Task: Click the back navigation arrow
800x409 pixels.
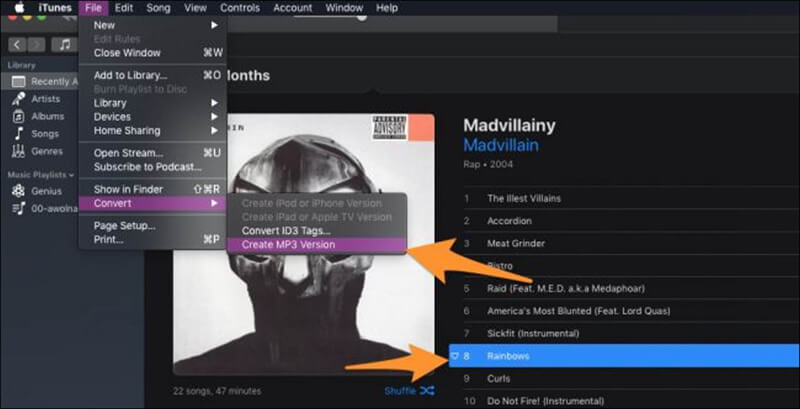Action: pos(17,45)
